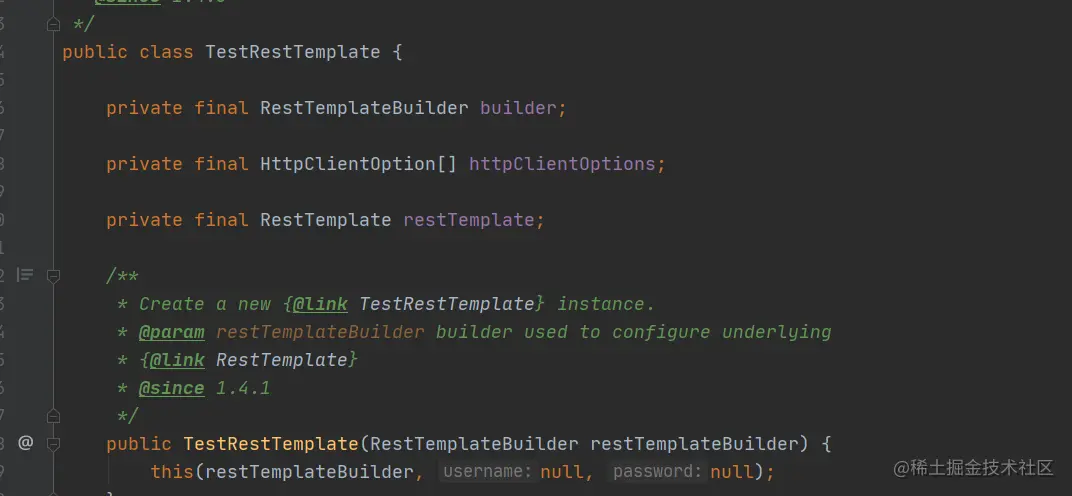
Task: Collapse the TestRestTemplate constructor fold marker
Action: coord(54,443)
